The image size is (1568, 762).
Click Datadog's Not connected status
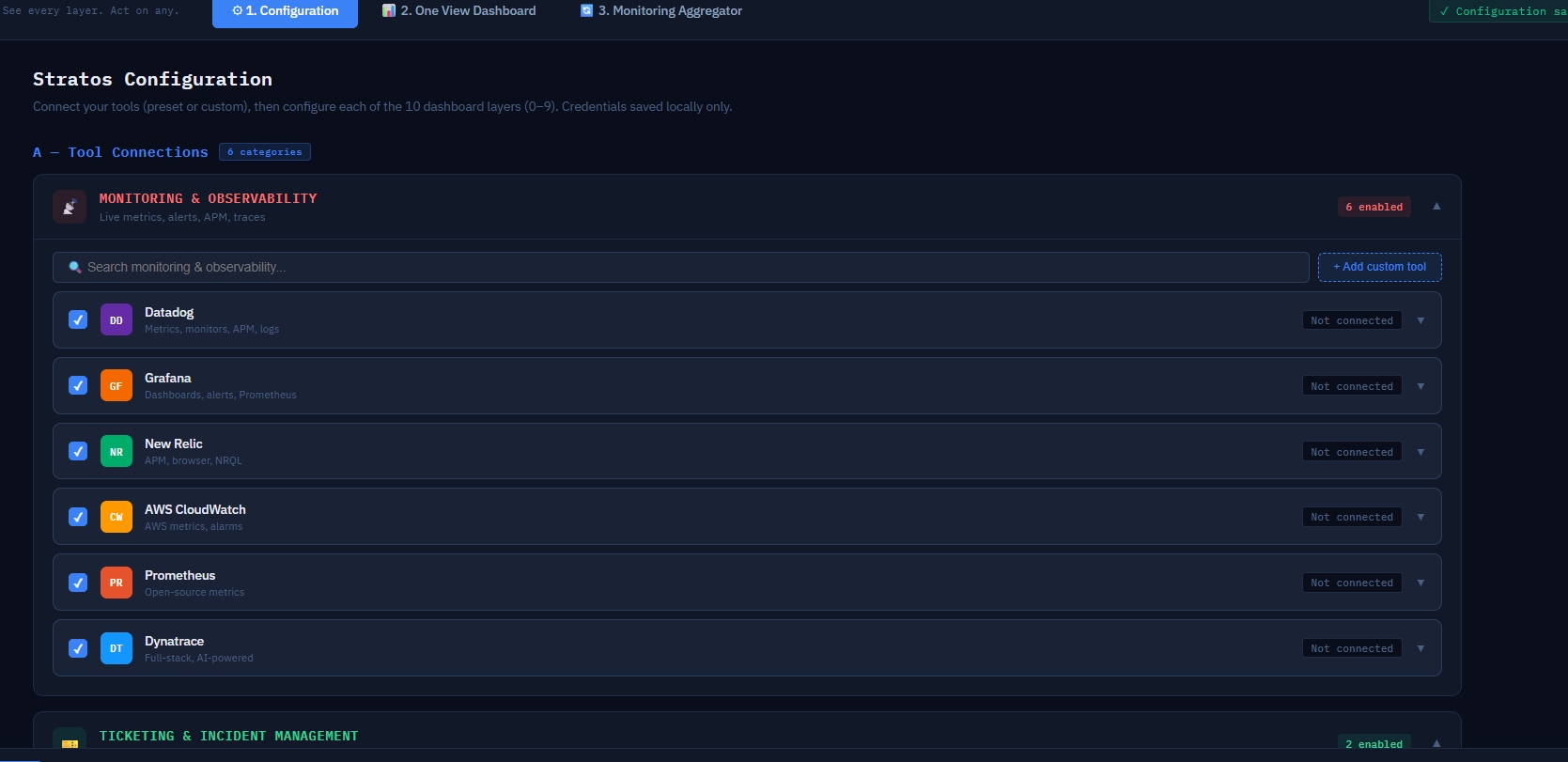[x=1352, y=320]
